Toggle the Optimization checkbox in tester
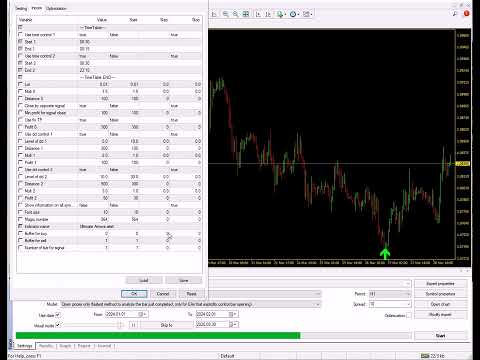Viewport: 480px width, 360px height. tap(409, 315)
